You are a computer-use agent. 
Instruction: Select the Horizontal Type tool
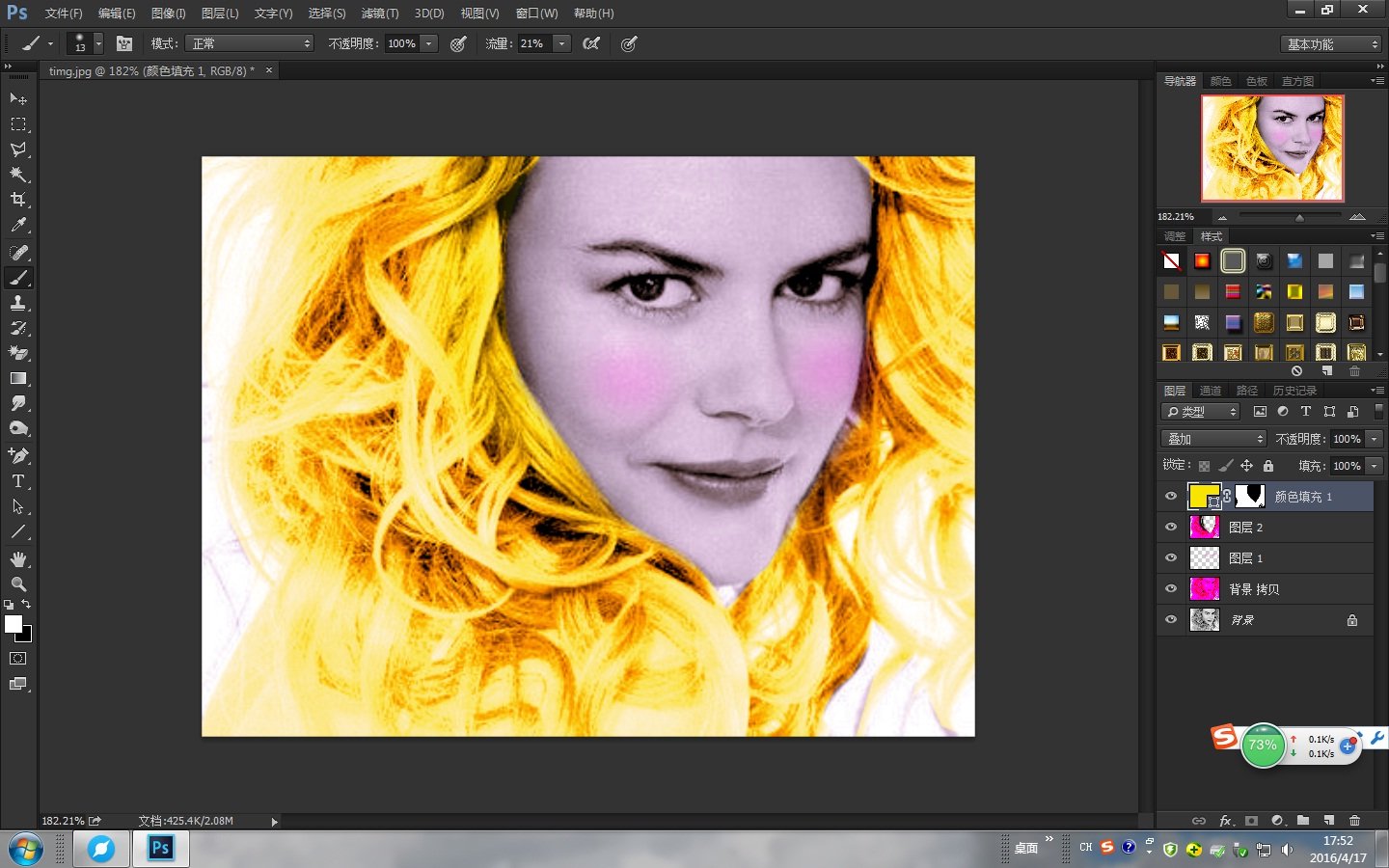(x=17, y=481)
